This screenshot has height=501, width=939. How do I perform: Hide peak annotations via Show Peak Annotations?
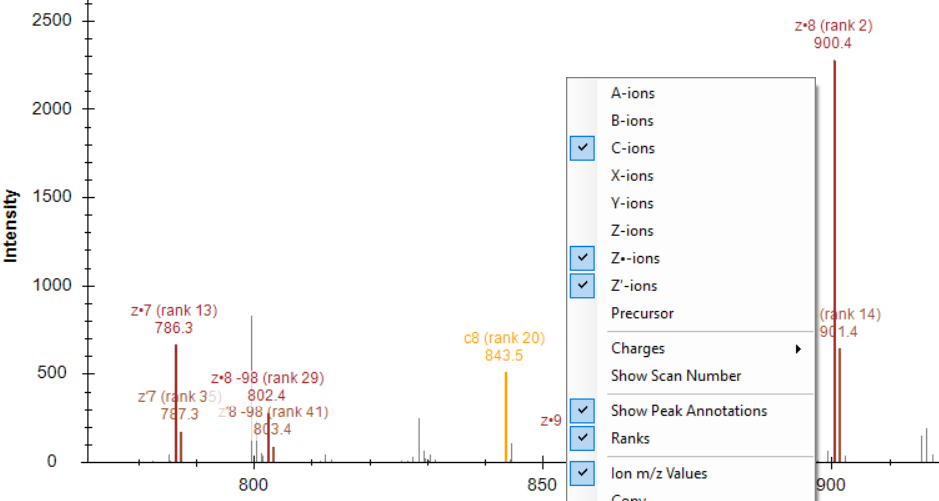pyautogui.click(x=689, y=411)
